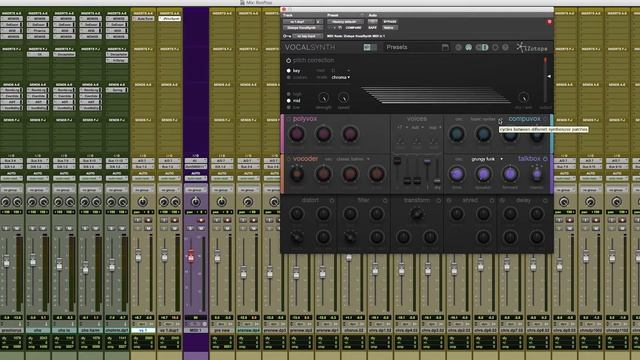Toggle the pitch correction power button
Image resolution: width=640 pixels, height=360 pixels.
tap(288, 60)
